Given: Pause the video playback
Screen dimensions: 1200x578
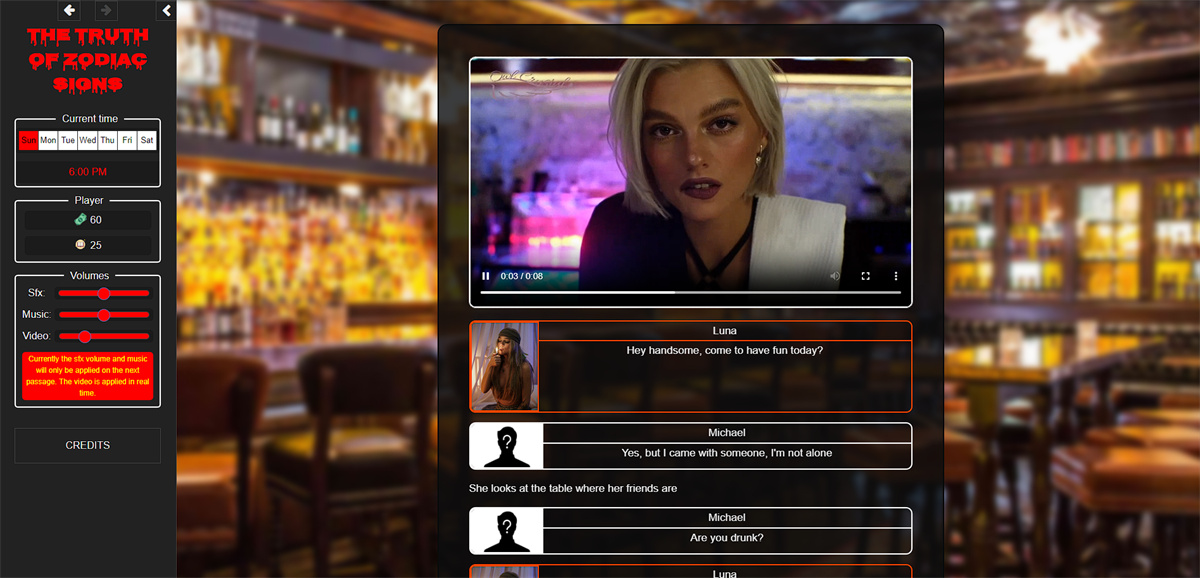Looking at the screenshot, I should 486,276.
